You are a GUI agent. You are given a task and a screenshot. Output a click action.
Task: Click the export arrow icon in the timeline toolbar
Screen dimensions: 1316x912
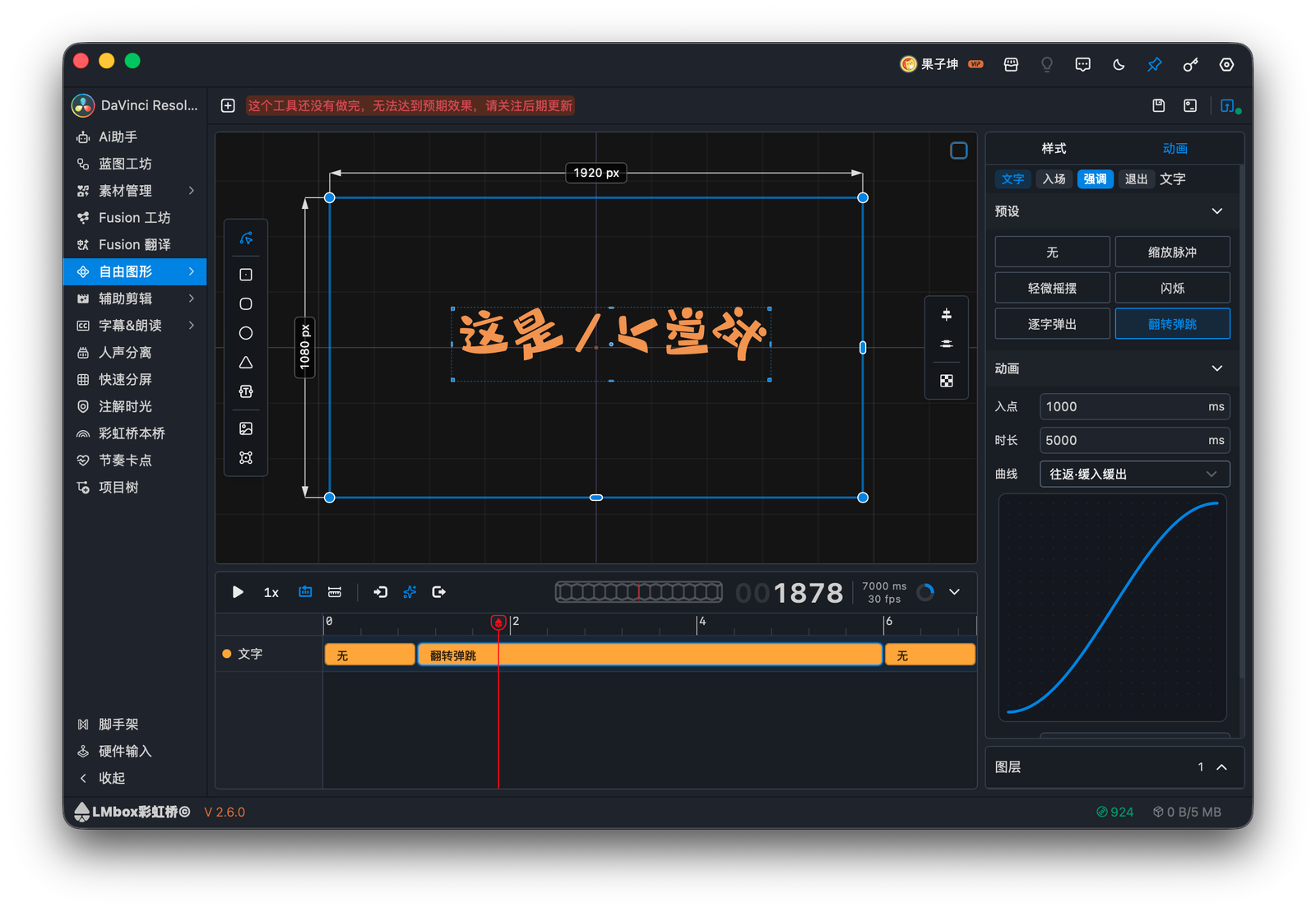click(x=438, y=592)
